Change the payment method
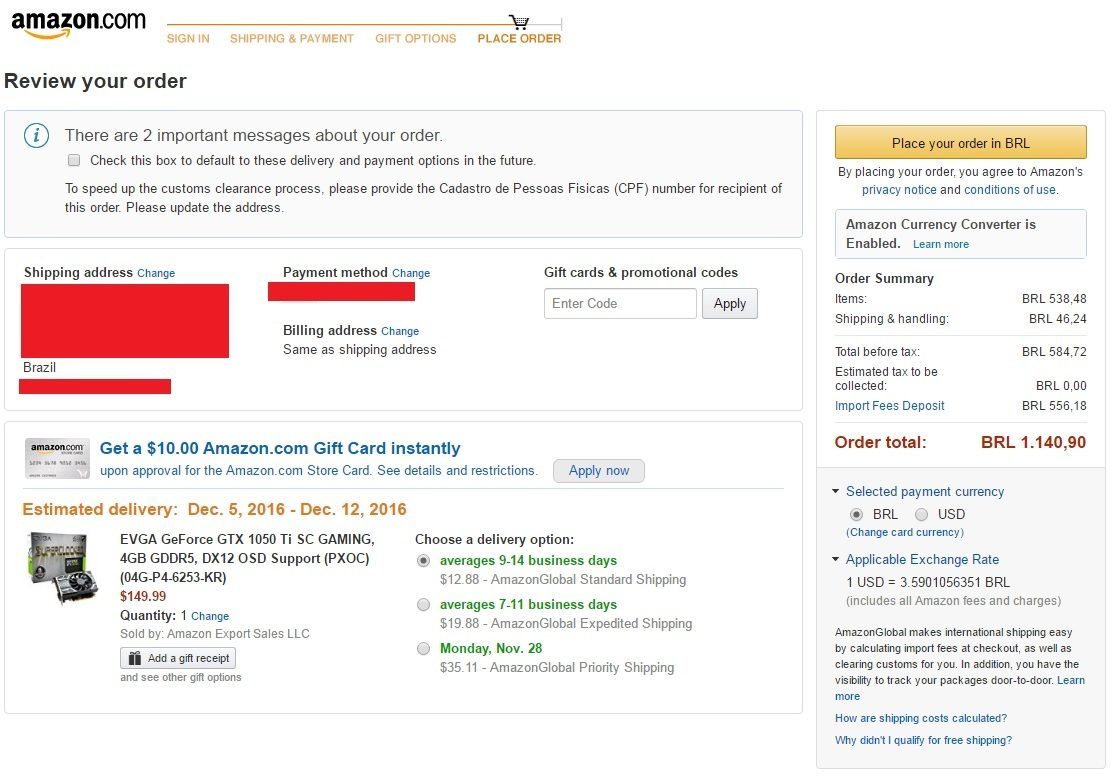1113x778 pixels. pyautogui.click(x=411, y=273)
